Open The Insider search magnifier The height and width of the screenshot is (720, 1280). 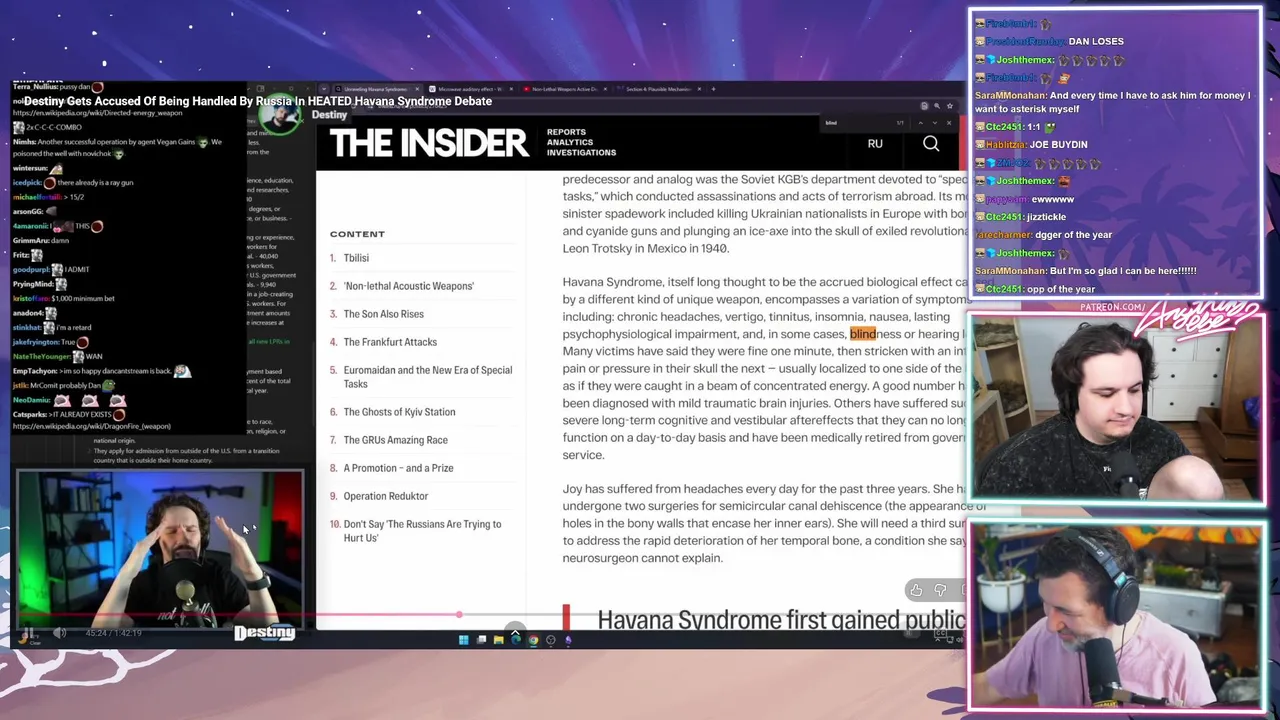(931, 144)
